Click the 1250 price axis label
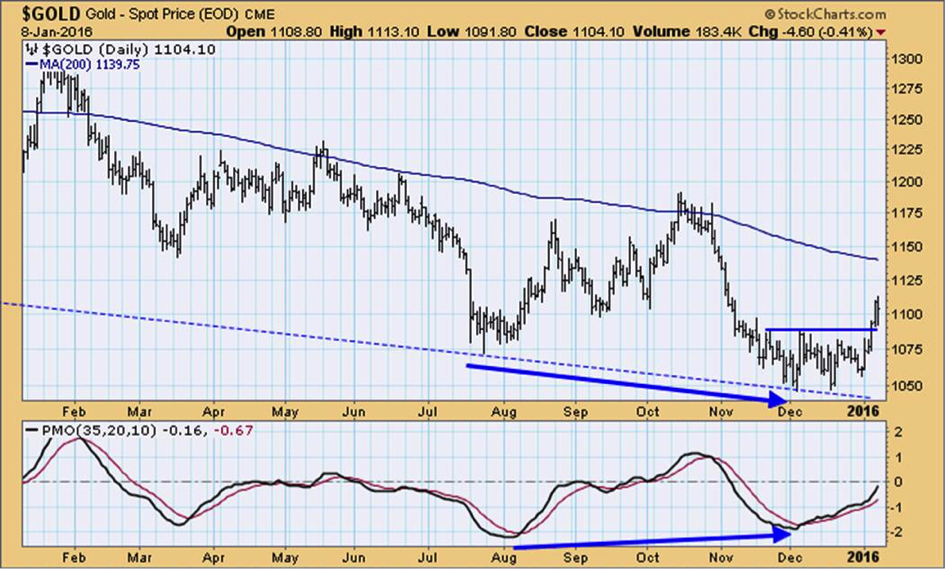 [909, 120]
